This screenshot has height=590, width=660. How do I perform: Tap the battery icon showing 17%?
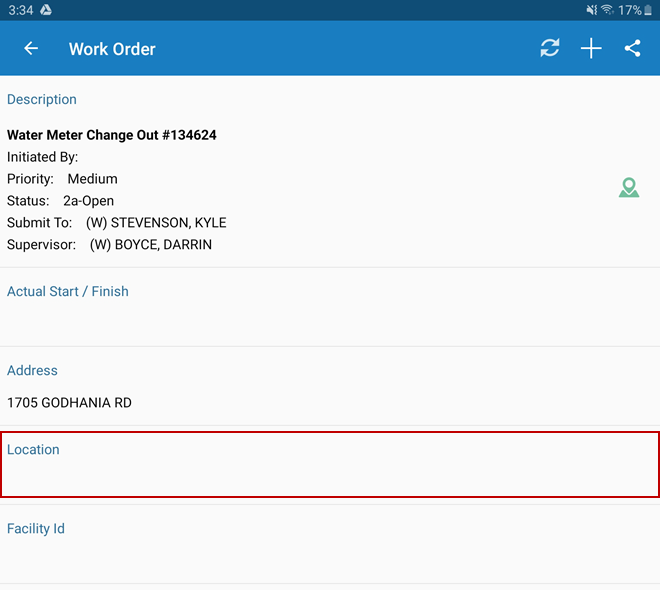pyautogui.click(x=648, y=10)
